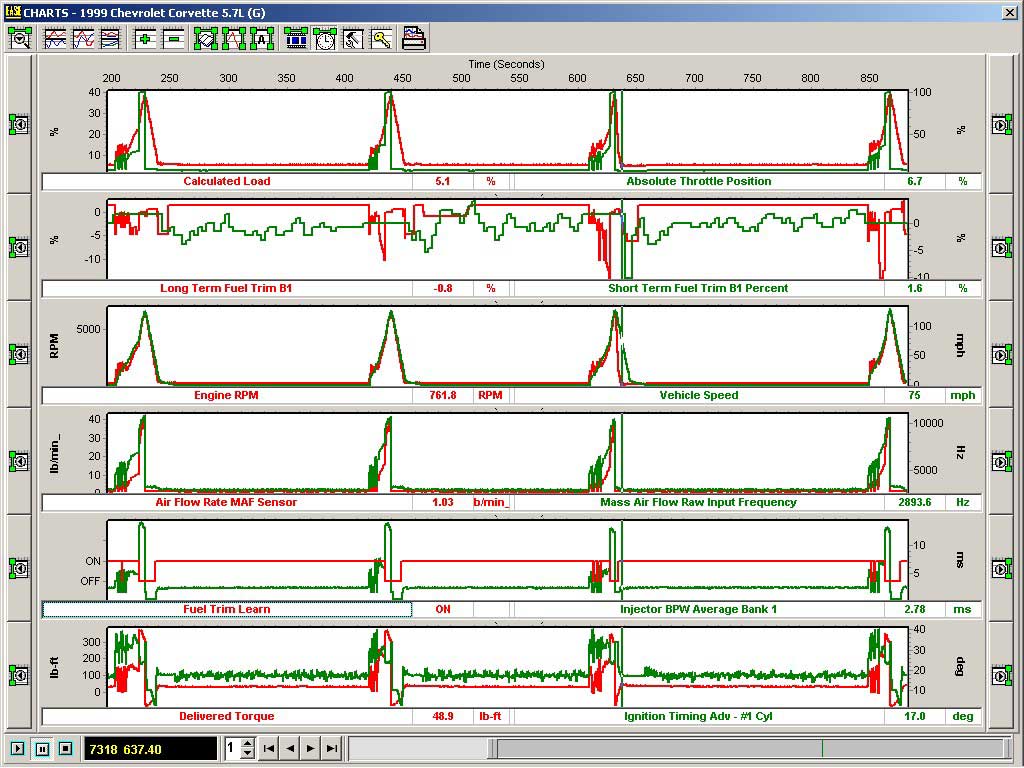Viewport: 1024px width, 768px height.
Task: Click the selector icon for the Ignition Timing Adv trace
Action: [1002, 675]
